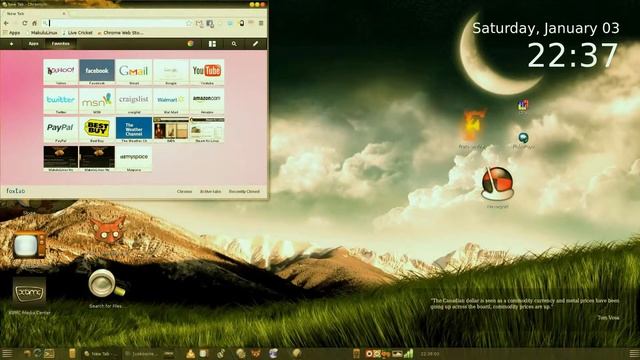Open Search for files magnifier icon

tap(106, 284)
